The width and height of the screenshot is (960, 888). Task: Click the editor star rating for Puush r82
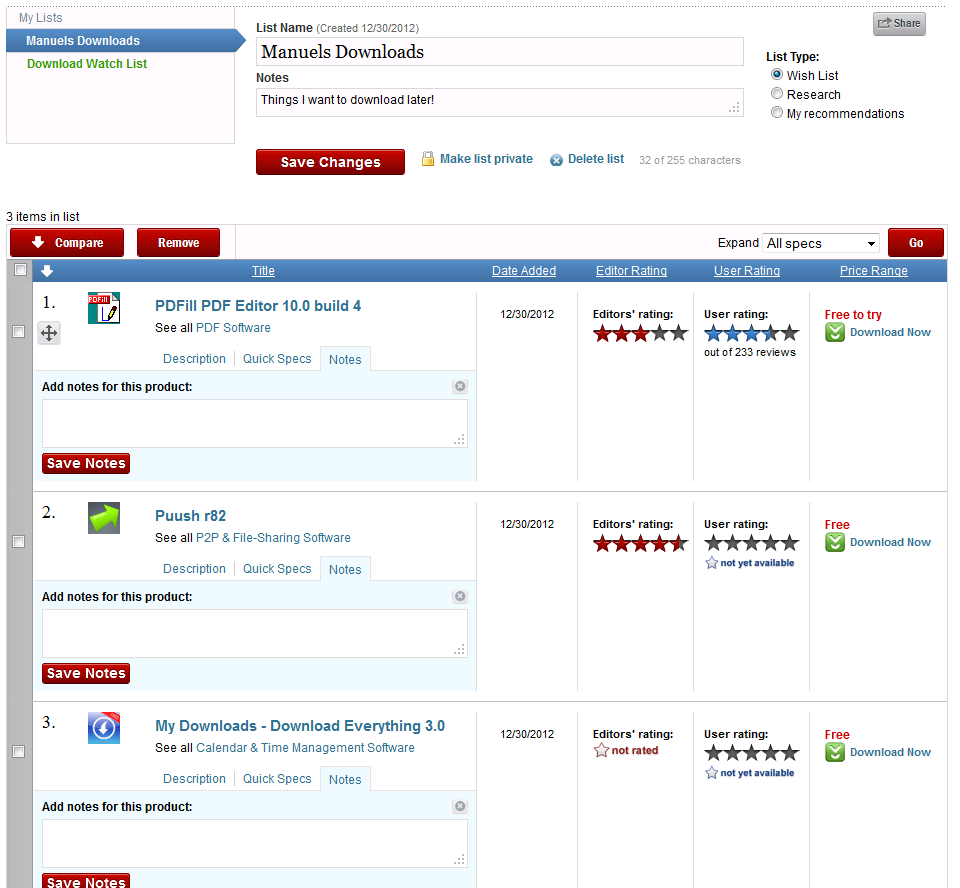pyautogui.click(x=640, y=544)
